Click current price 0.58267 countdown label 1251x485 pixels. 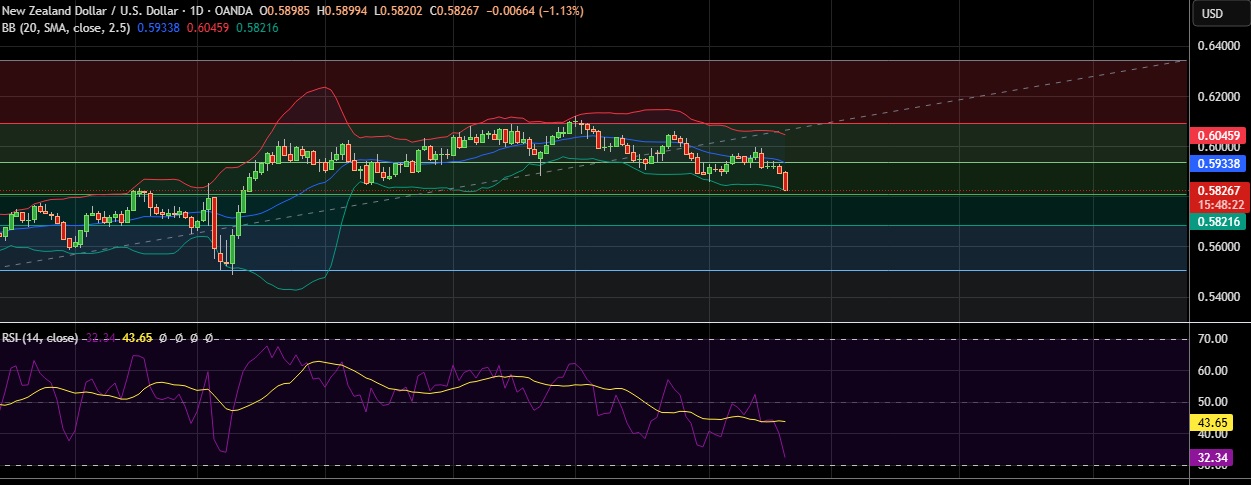click(1218, 196)
